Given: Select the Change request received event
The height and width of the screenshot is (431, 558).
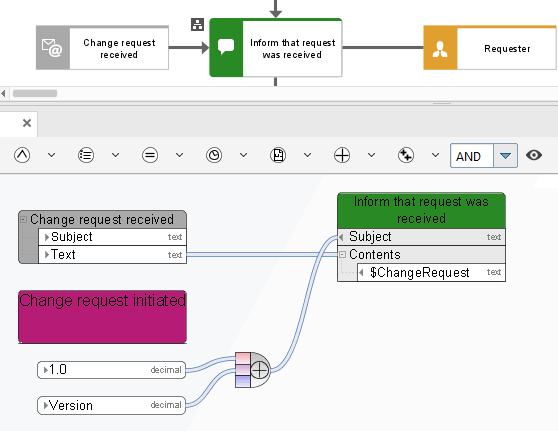Looking at the screenshot, I should pyautogui.click(x=102, y=48).
